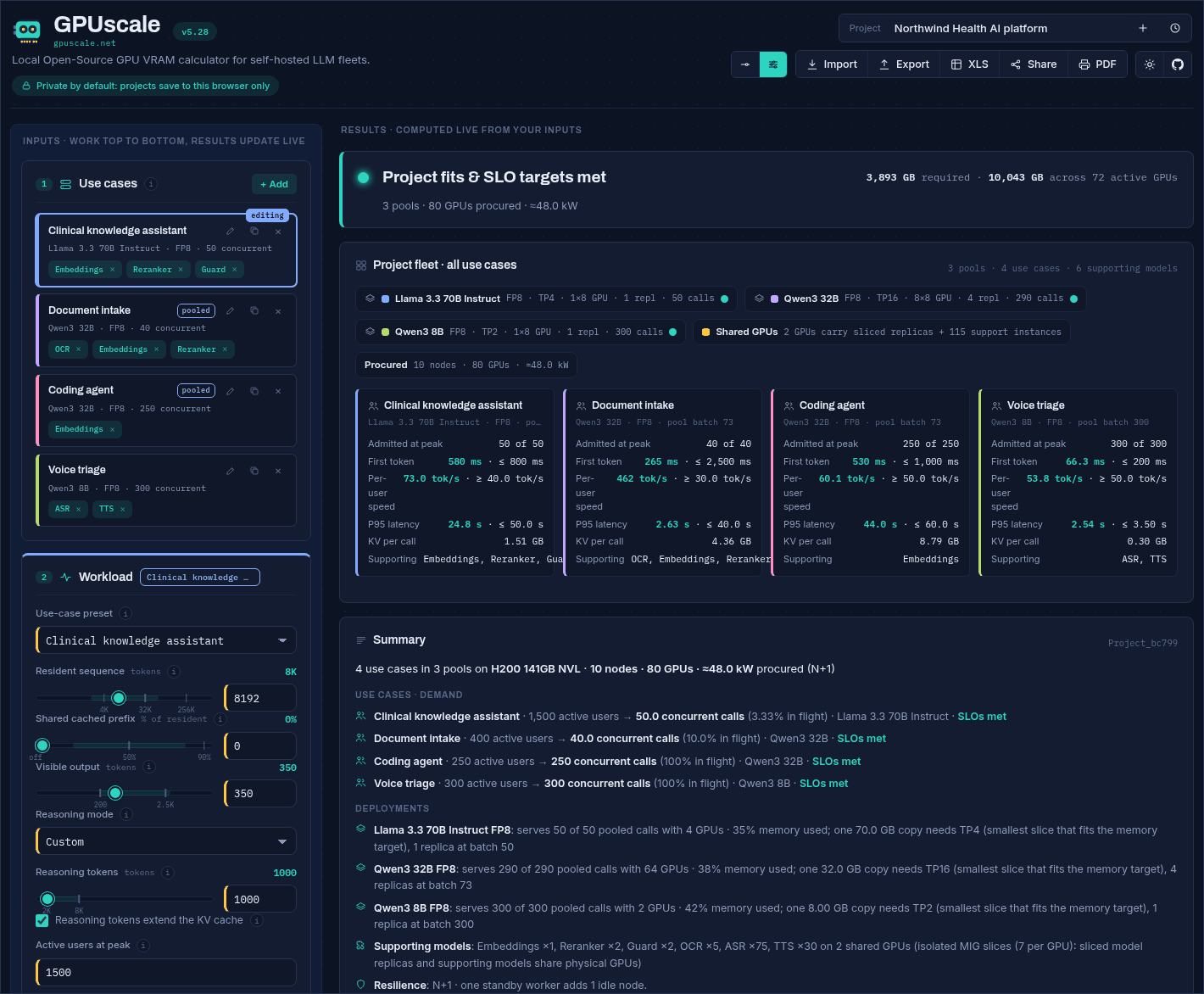Add a new use case
Viewport: 1204px width, 994px height.
(x=274, y=184)
